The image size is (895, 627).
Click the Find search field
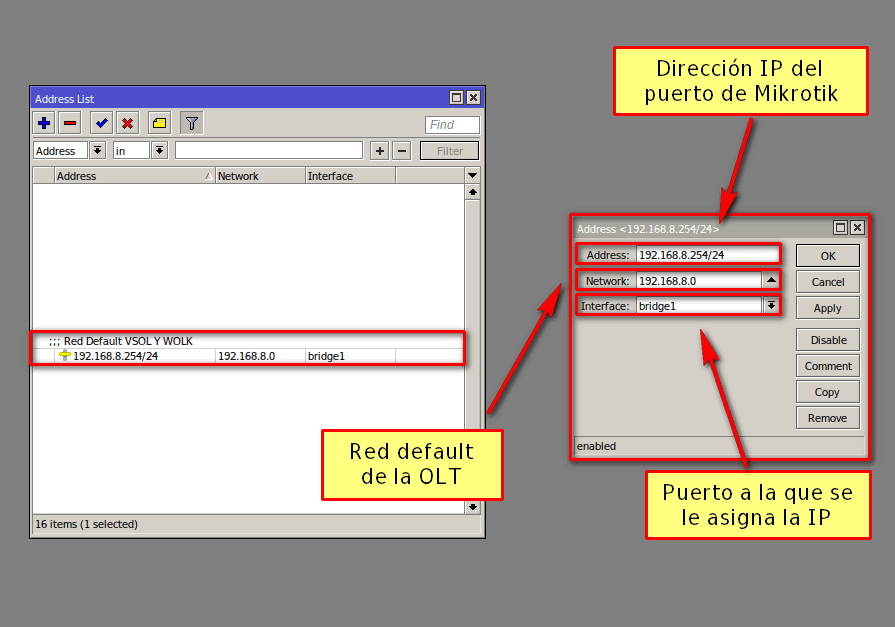pos(452,125)
